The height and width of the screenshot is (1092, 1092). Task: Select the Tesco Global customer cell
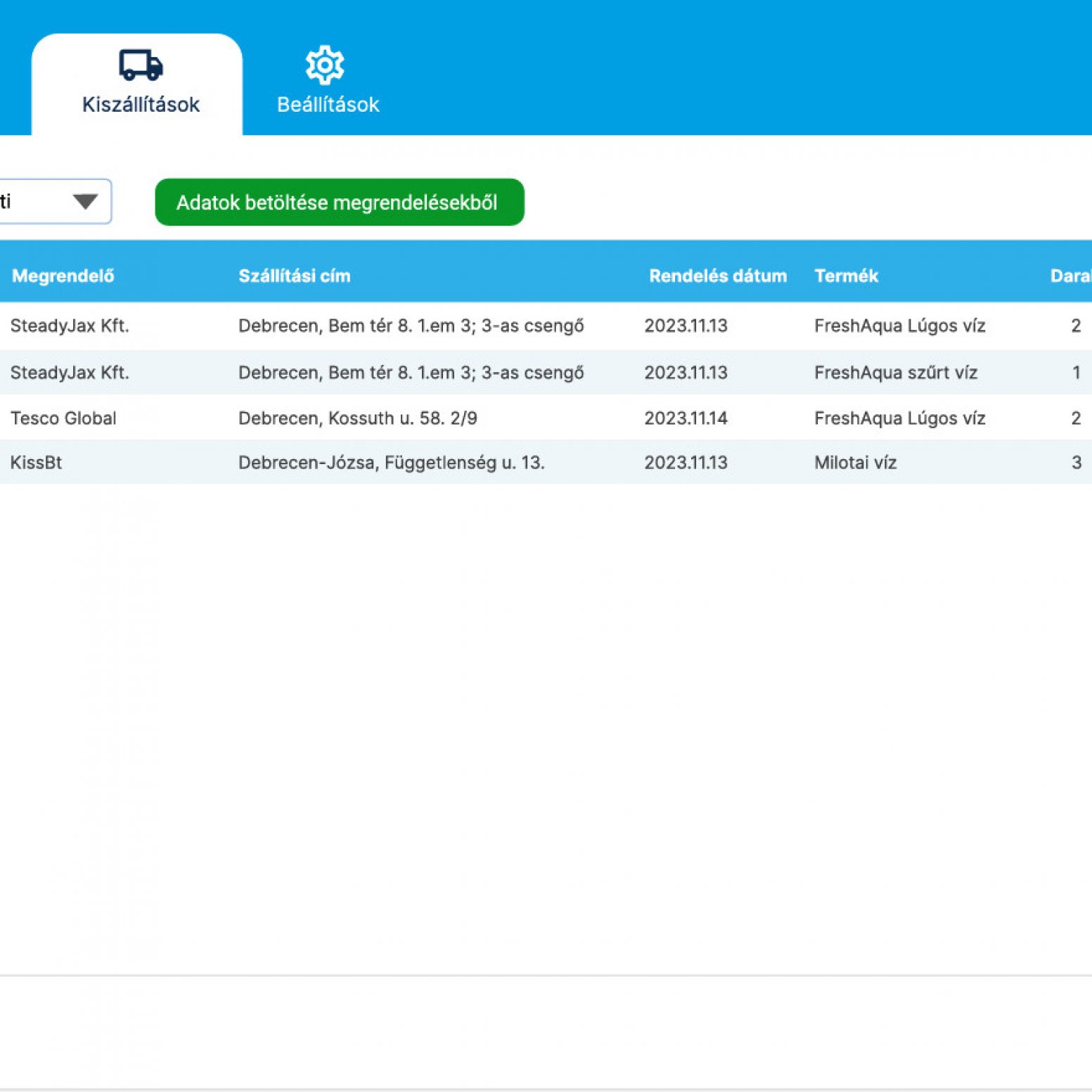(63, 418)
